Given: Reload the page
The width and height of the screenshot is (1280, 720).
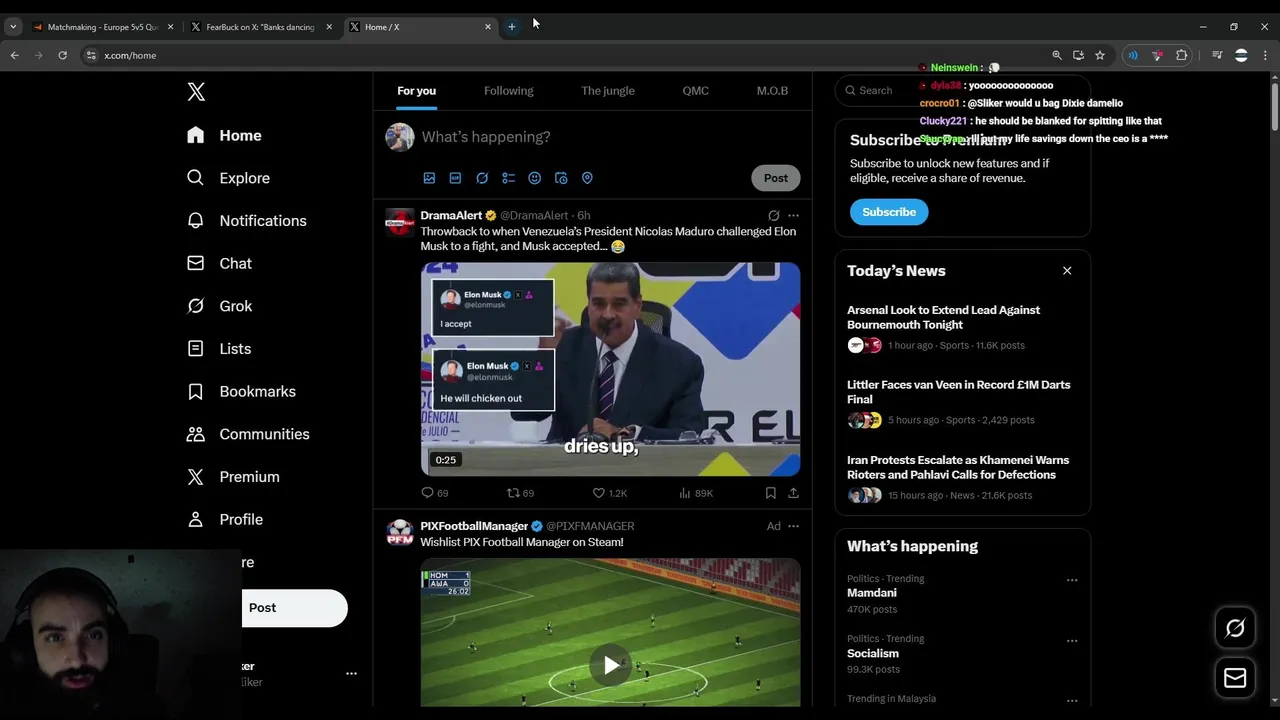Looking at the screenshot, I should click(x=62, y=55).
